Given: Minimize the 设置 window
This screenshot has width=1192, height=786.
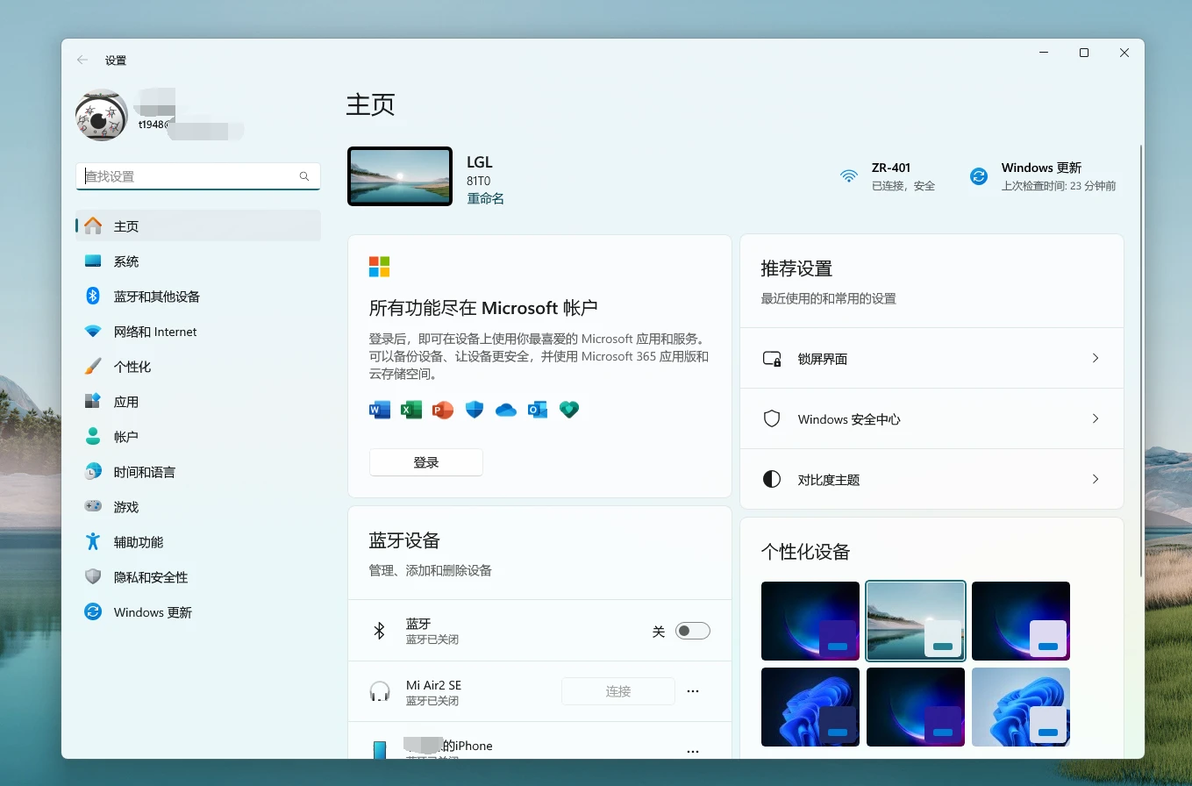Looking at the screenshot, I should 1044,52.
